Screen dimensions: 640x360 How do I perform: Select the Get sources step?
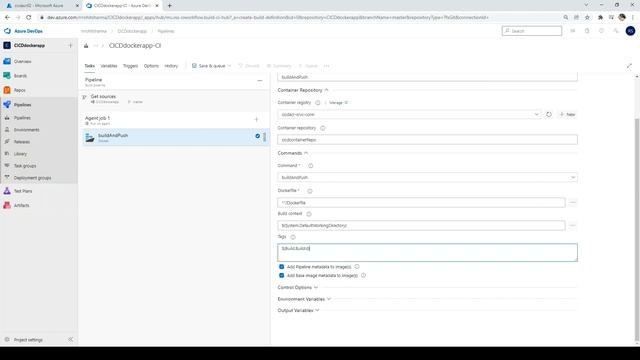[x=176, y=99]
